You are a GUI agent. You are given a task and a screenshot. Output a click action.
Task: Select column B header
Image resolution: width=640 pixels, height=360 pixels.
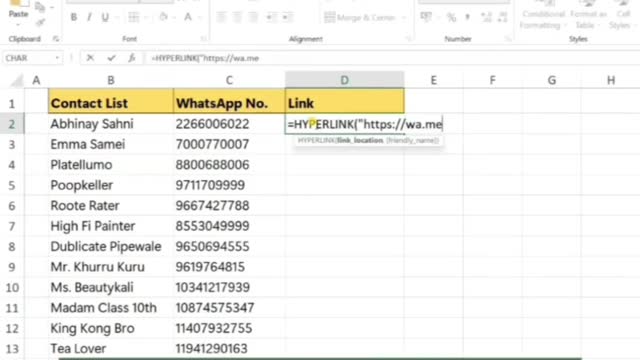point(111,80)
